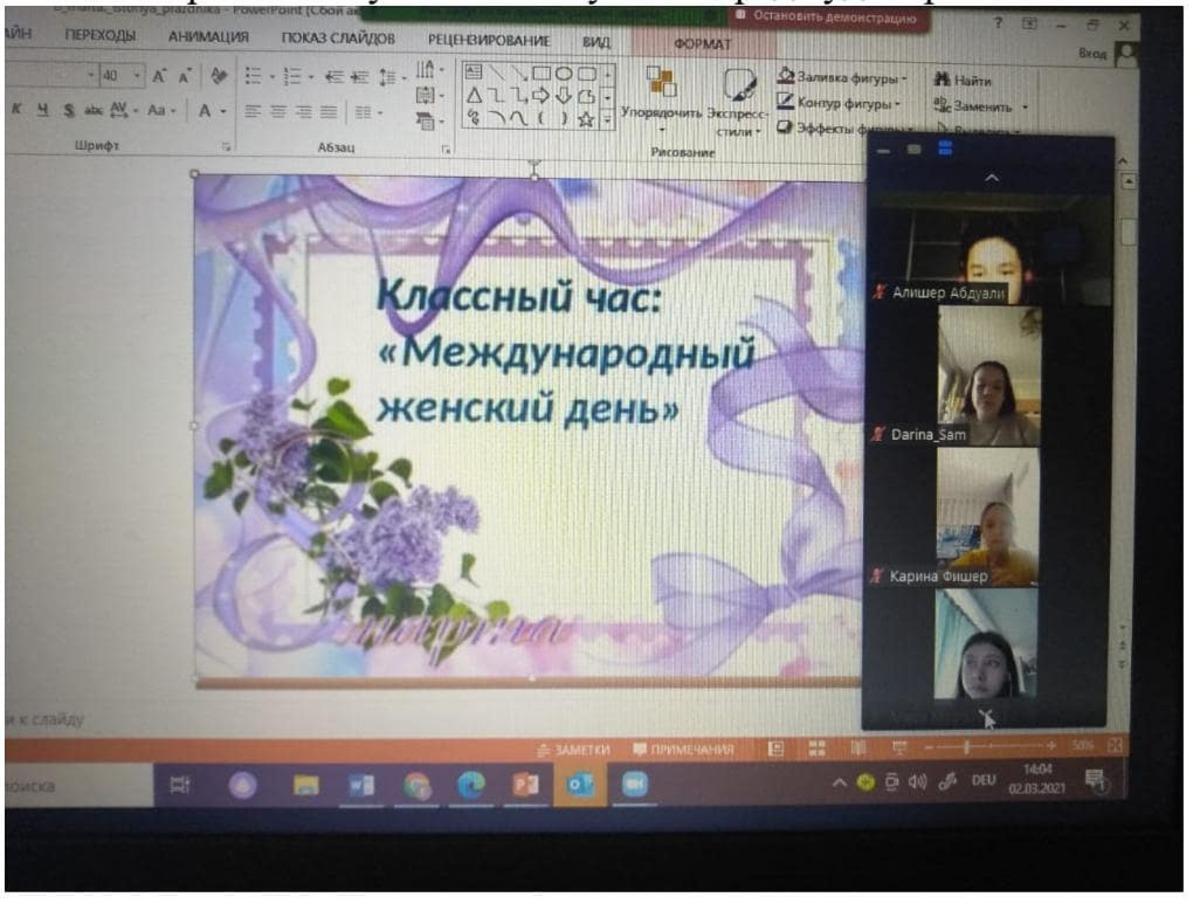
Task: Click the zoom slider in status bar
Action: pyautogui.click(x=966, y=747)
